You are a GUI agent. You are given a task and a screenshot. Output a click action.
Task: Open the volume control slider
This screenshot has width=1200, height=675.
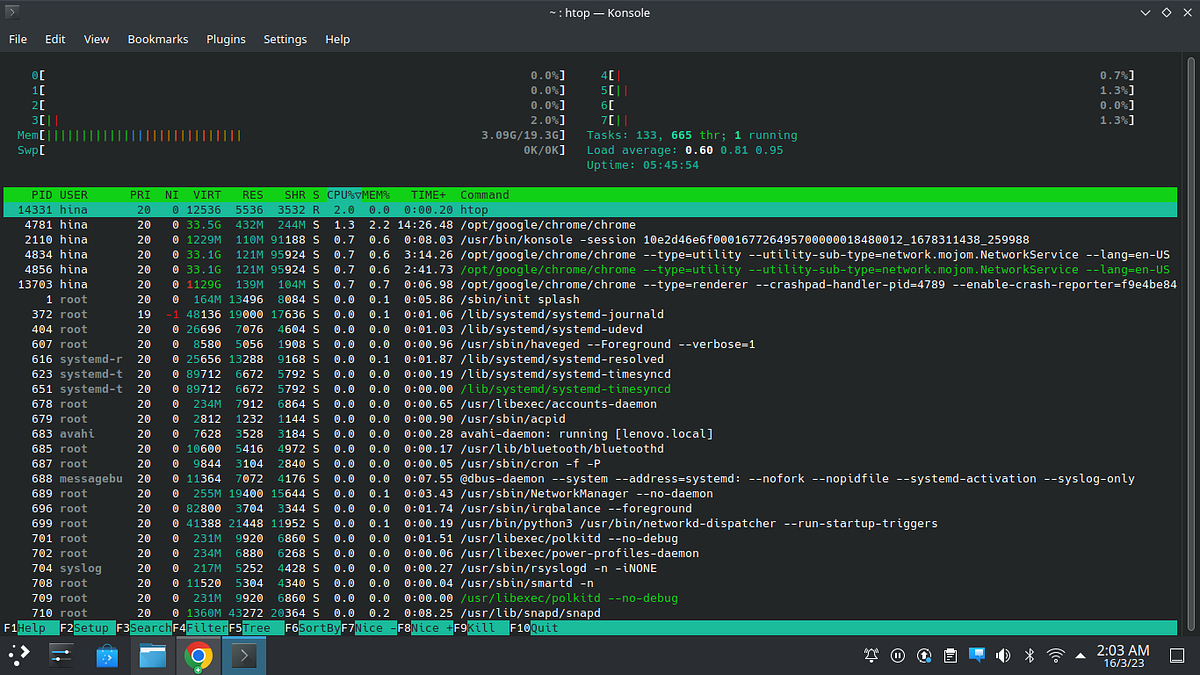coord(1003,655)
